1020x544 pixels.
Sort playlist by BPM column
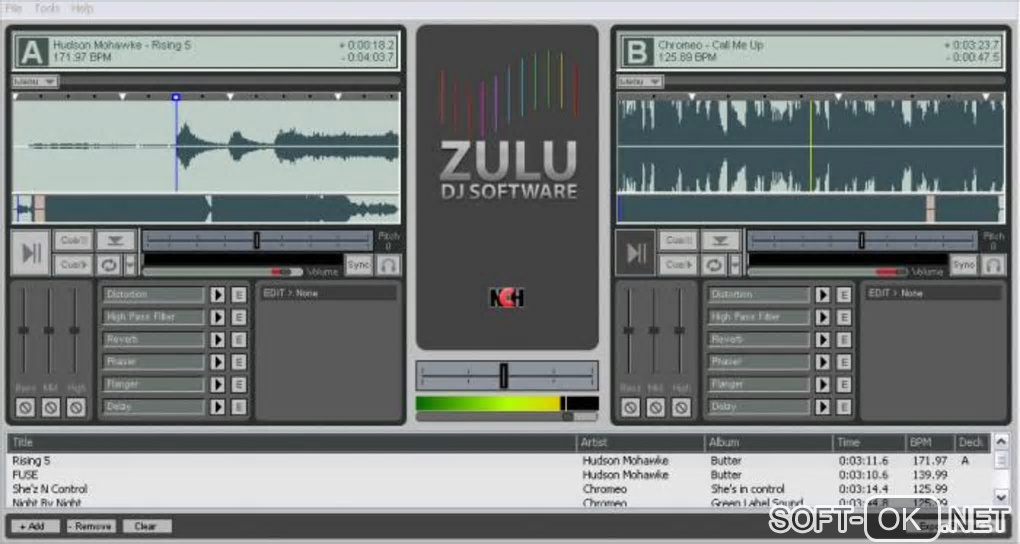(930, 442)
